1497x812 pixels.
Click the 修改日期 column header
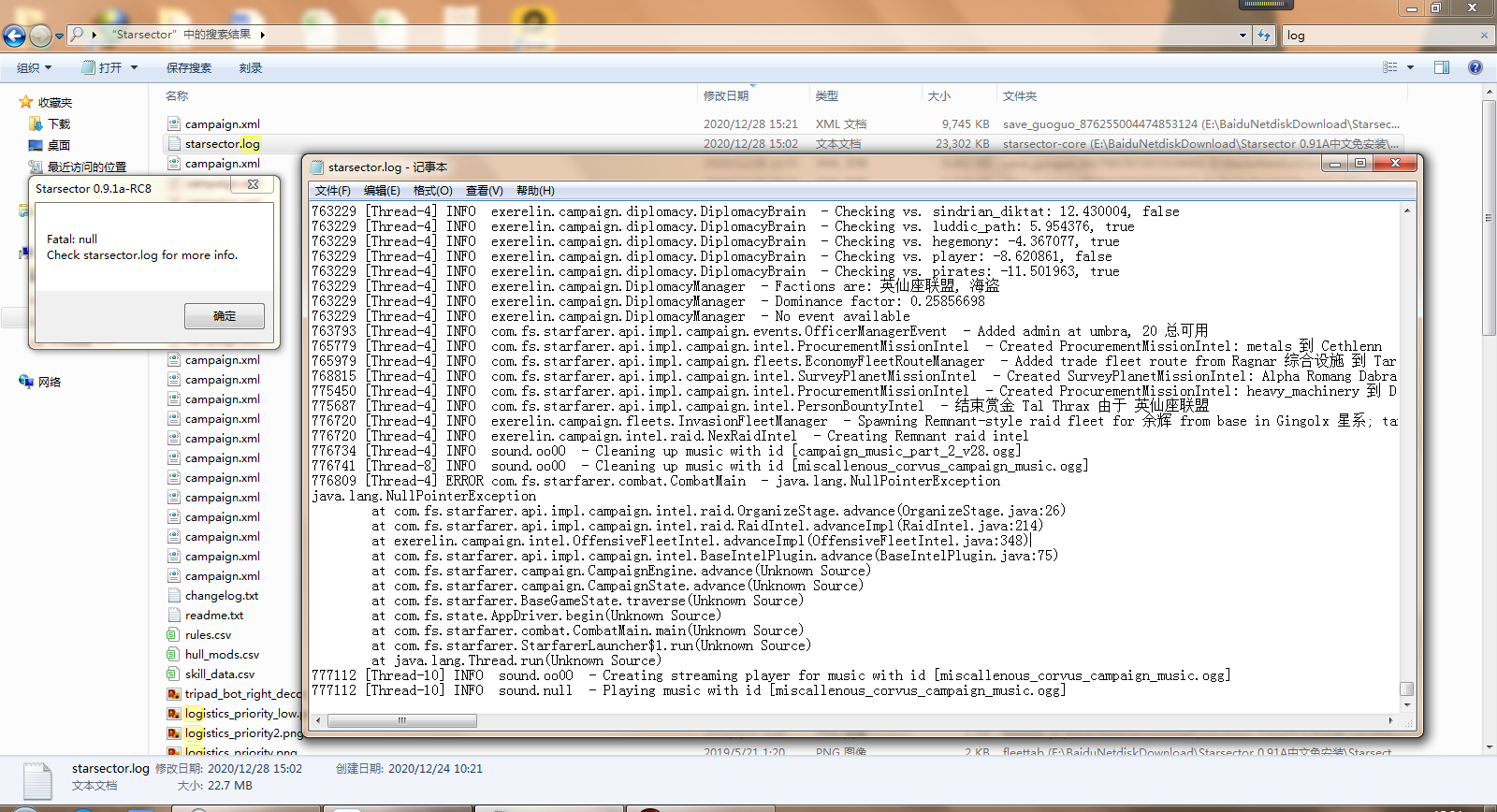point(726,95)
